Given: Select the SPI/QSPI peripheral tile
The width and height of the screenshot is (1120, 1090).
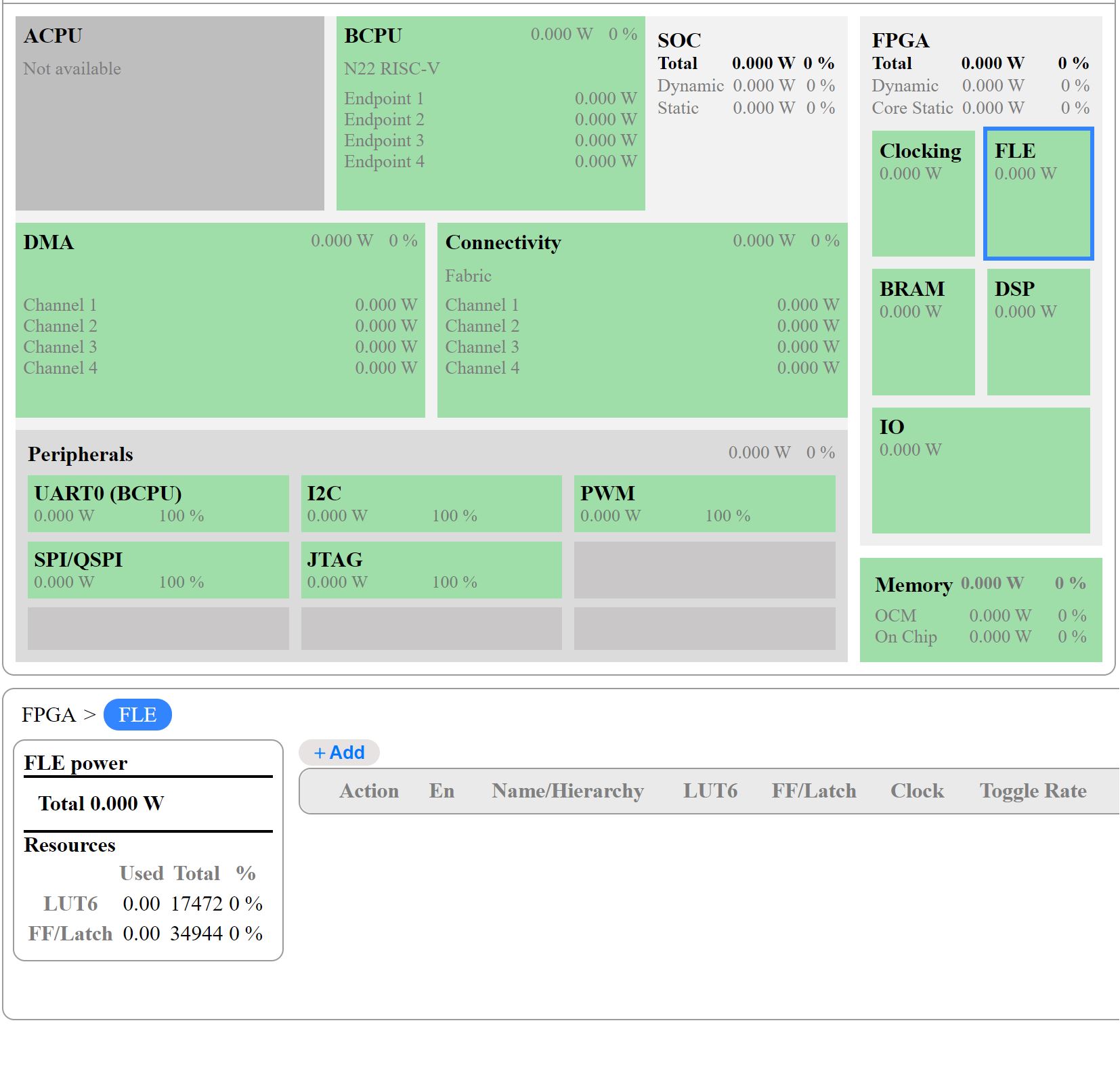Looking at the screenshot, I should (158, 570).
